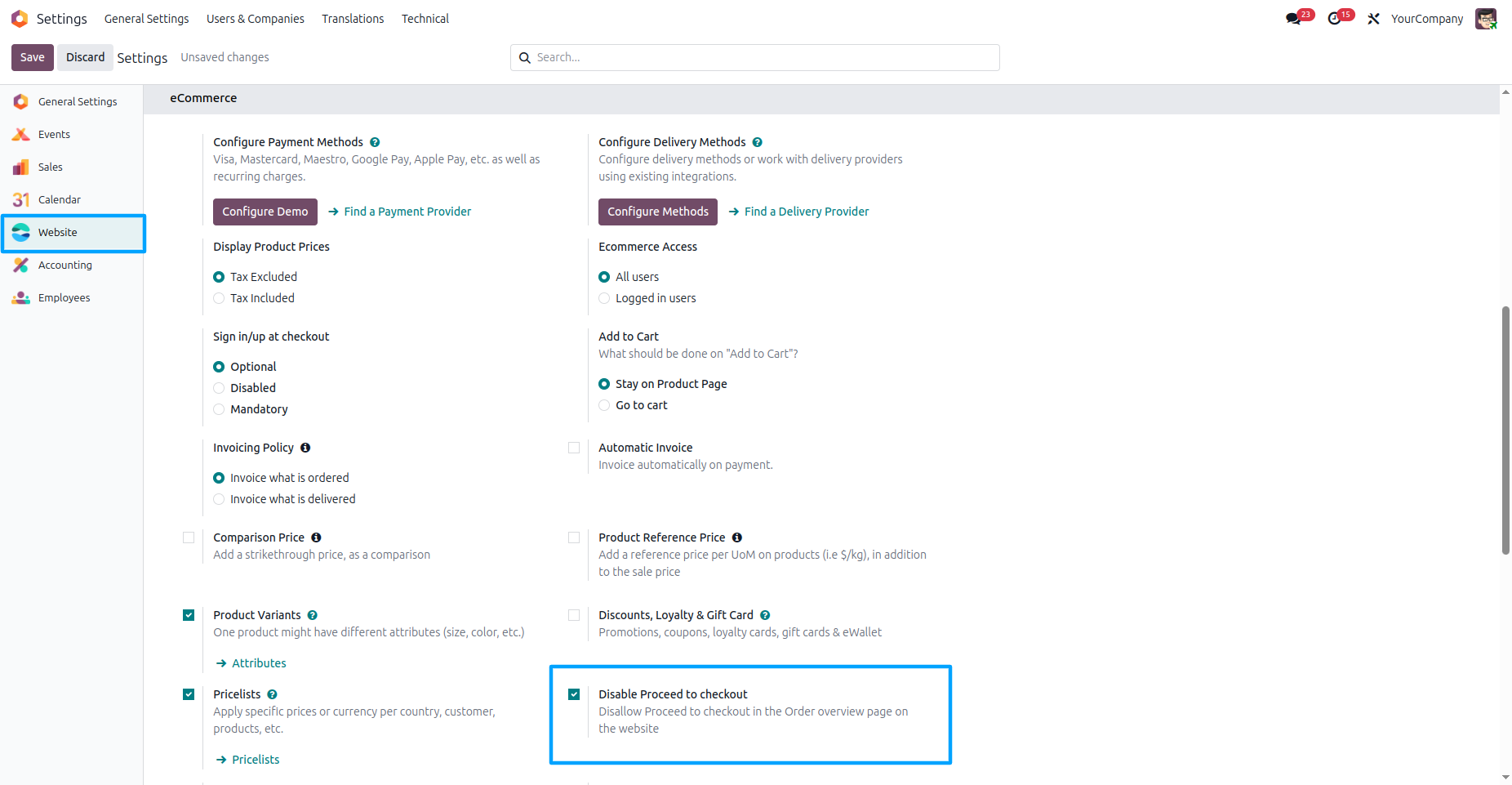Viewport: 1512px width, 785px height.
Task: Click the Configure Demo button
Action: tap(265, 212)
